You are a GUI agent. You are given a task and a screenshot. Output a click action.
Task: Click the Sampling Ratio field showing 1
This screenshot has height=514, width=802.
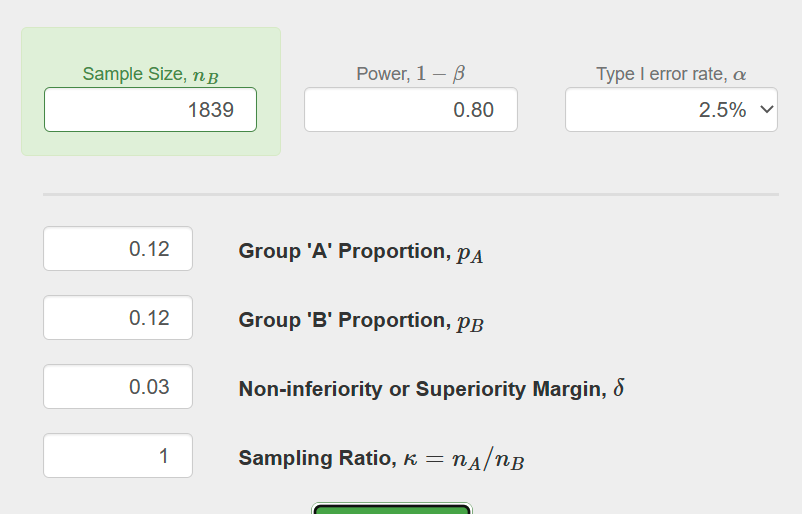tap(118, 456)
